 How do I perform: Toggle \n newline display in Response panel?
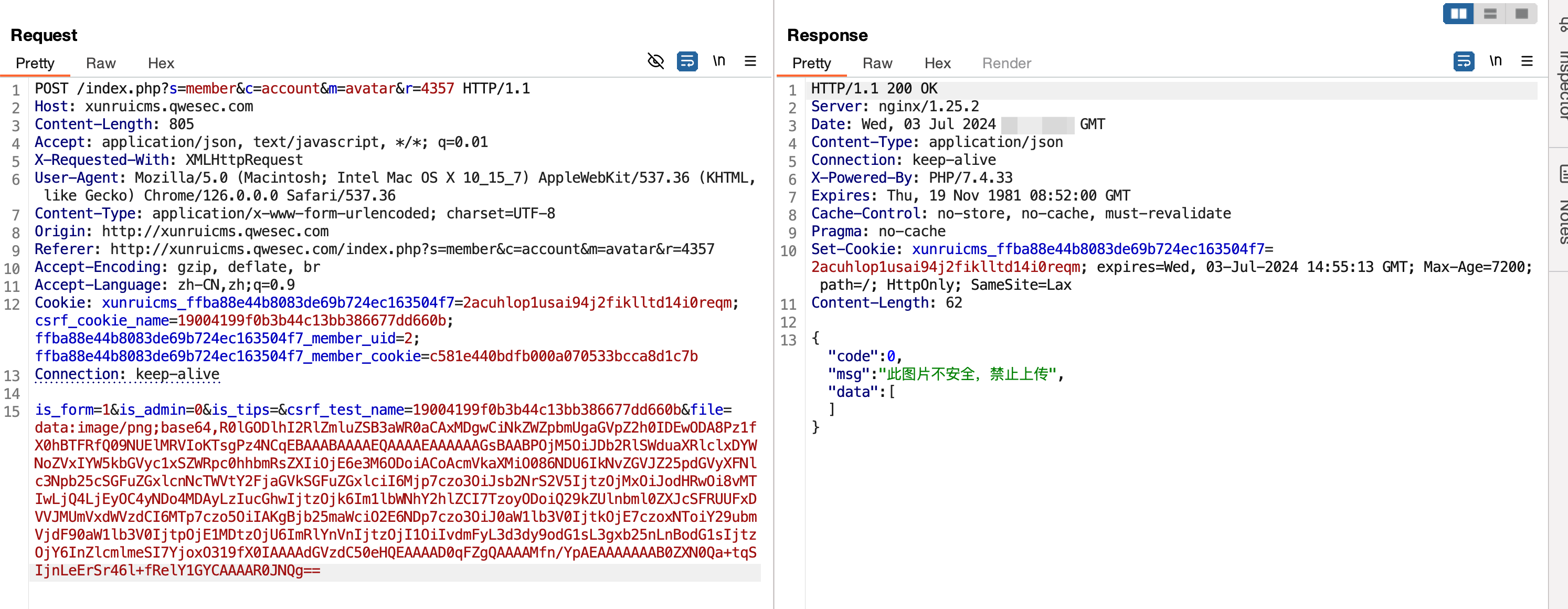[x=1496, y=60]
